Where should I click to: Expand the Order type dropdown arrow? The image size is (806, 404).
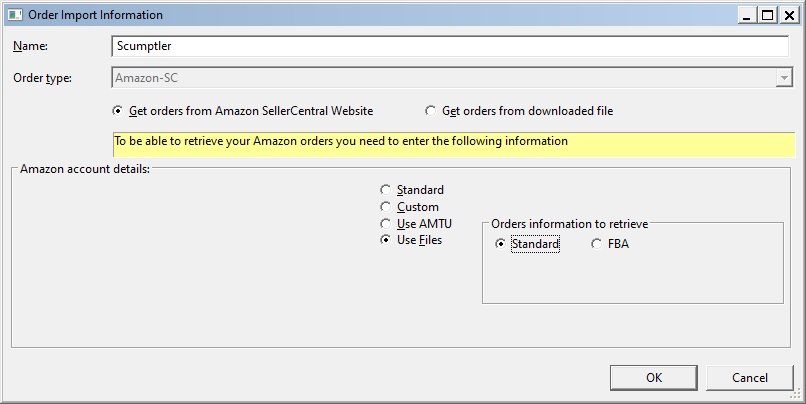[784, 78]
